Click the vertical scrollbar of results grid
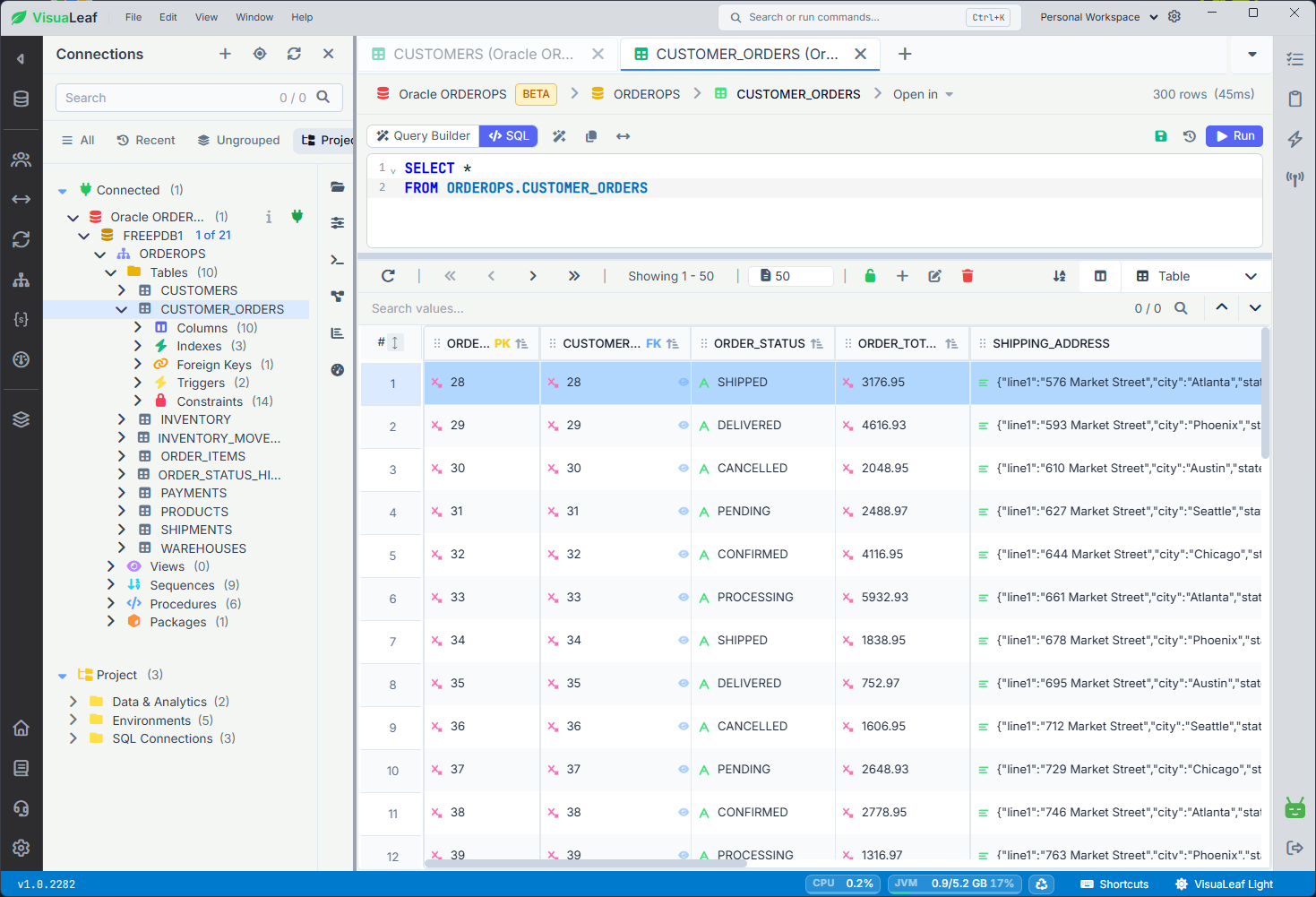 tap(1266, 394)
